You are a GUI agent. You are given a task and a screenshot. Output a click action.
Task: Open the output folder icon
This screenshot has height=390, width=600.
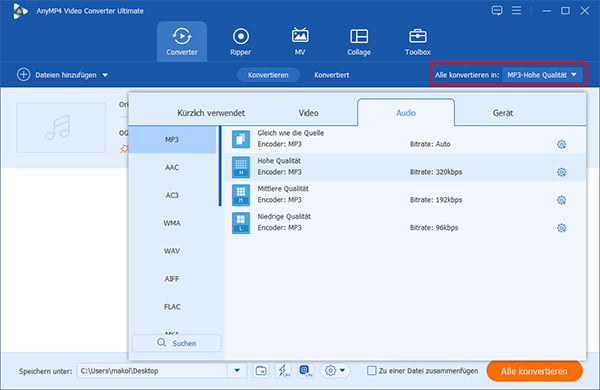(261, 370)
